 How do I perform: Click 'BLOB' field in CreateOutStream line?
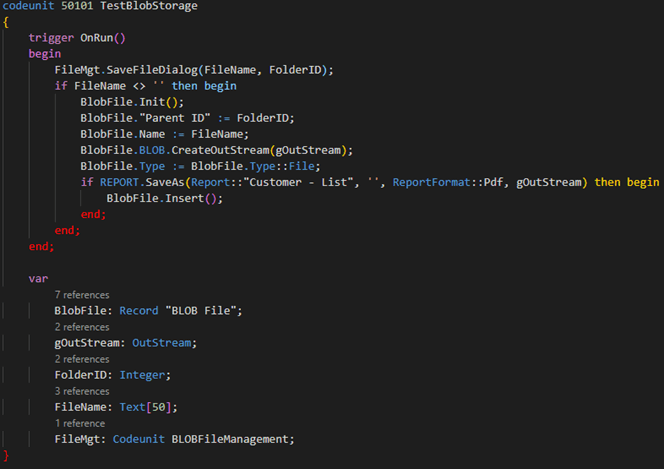152,150
